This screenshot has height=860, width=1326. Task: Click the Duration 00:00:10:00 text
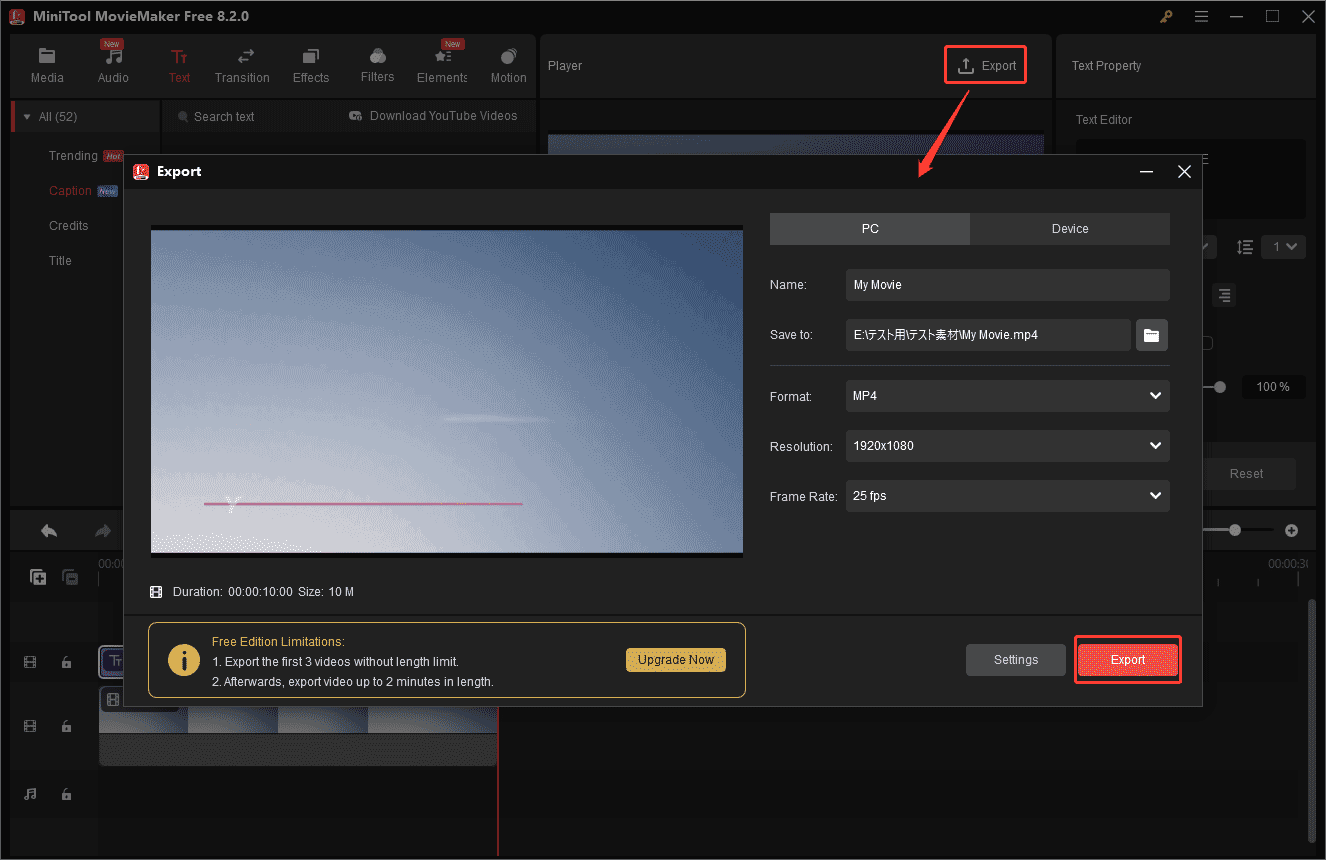coord(233,592)
